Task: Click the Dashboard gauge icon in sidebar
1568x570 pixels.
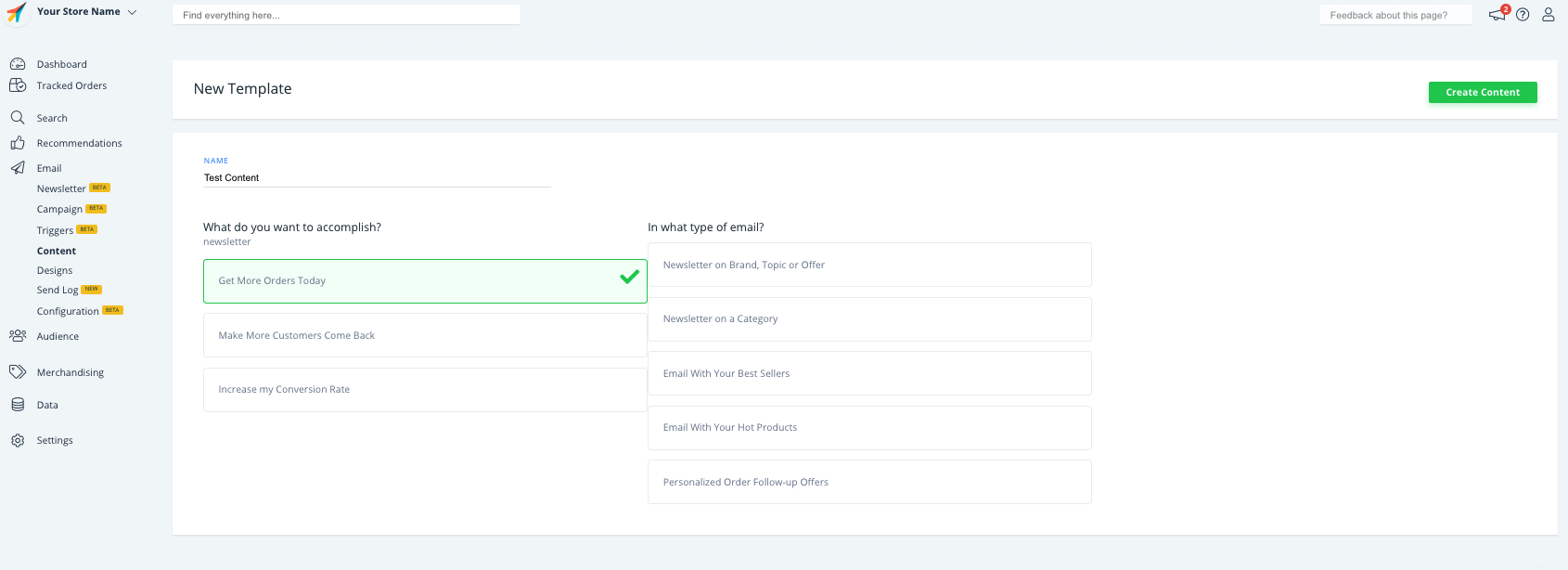Action: coord(18,64)
